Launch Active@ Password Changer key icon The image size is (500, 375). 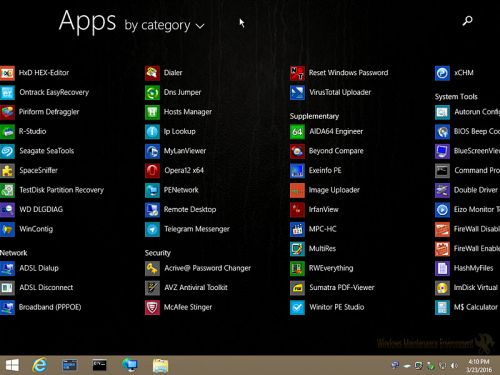pyautogui.click(x=152, y=268)
